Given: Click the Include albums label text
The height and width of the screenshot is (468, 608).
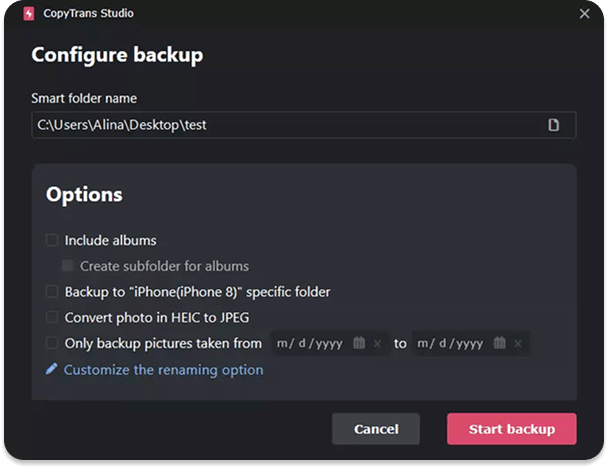Looking at the screenshot, I should click(111, 240).
